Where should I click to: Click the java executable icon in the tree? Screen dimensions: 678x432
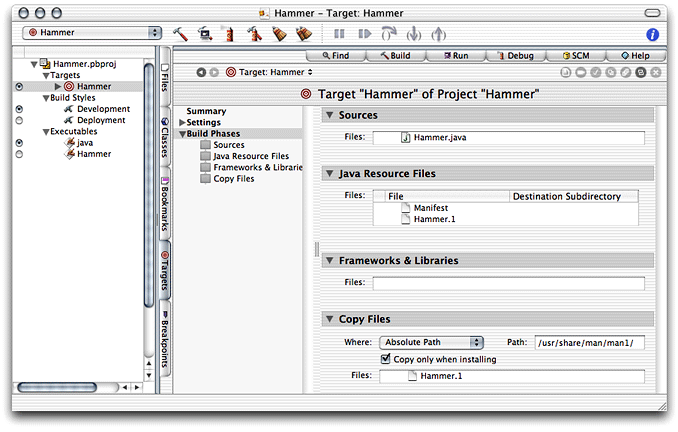tap(70, 143)
